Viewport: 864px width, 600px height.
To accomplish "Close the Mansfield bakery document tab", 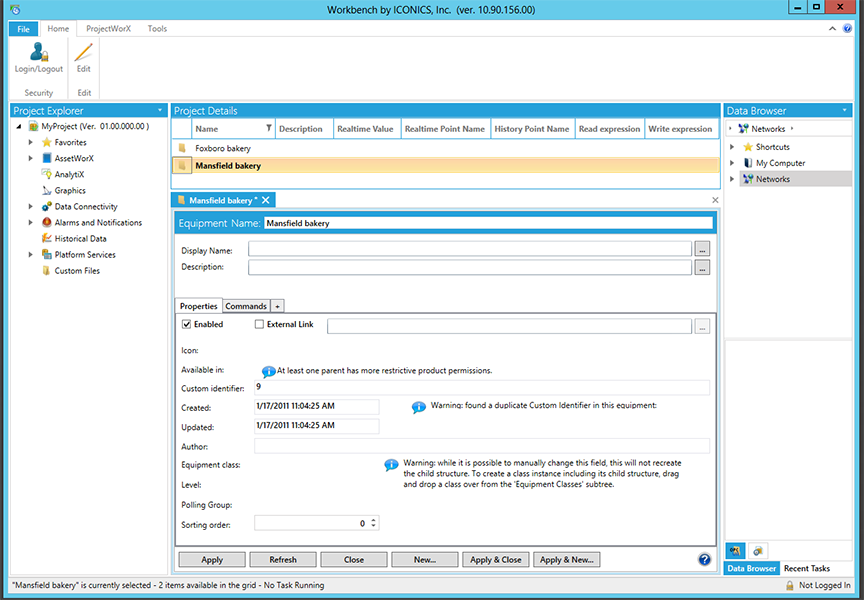I will click(x=266, y=200).
